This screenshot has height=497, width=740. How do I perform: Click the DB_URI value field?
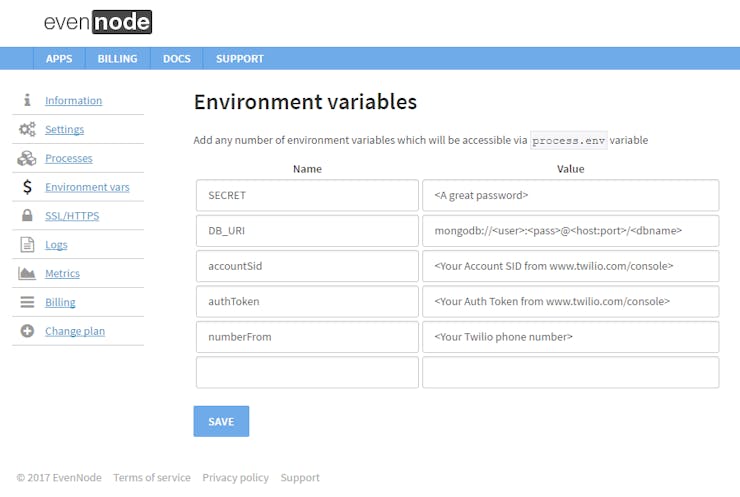click(570, 231)
